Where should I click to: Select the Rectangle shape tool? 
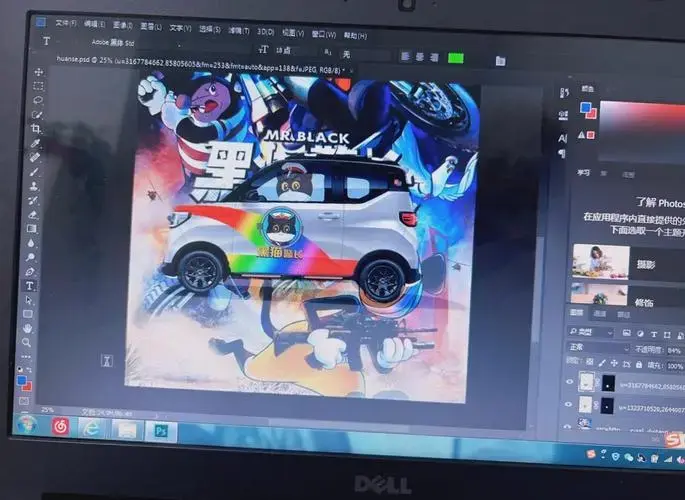28,314
